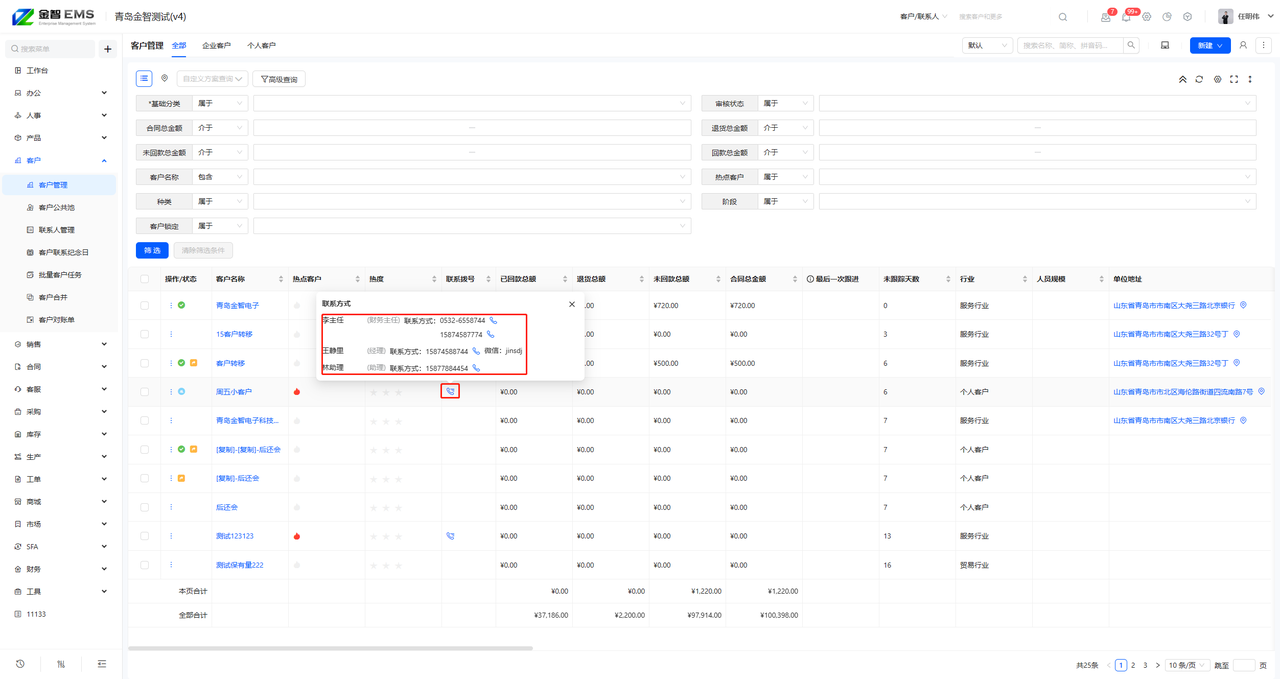The width and height of the screenshot is (1280, 679).
Task: Open the notification bell with 99+ badge
Action: (x=1126, y=17)
